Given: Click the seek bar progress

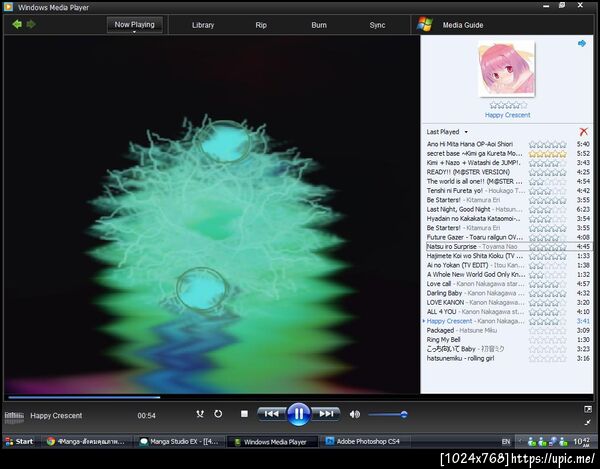Looking at the screenshot, I should coord(84,397).
